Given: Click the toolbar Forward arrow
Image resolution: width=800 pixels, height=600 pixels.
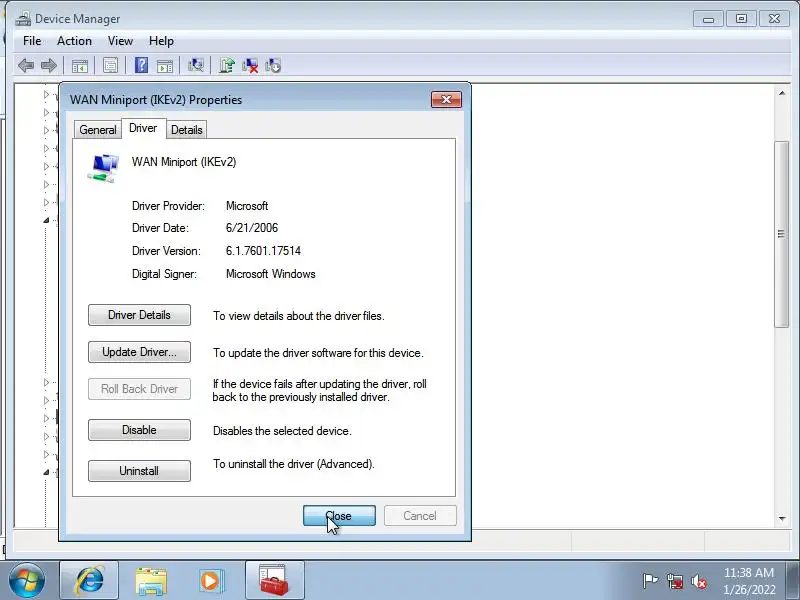Looking at the screenshot, I should (x=49, y=65).
